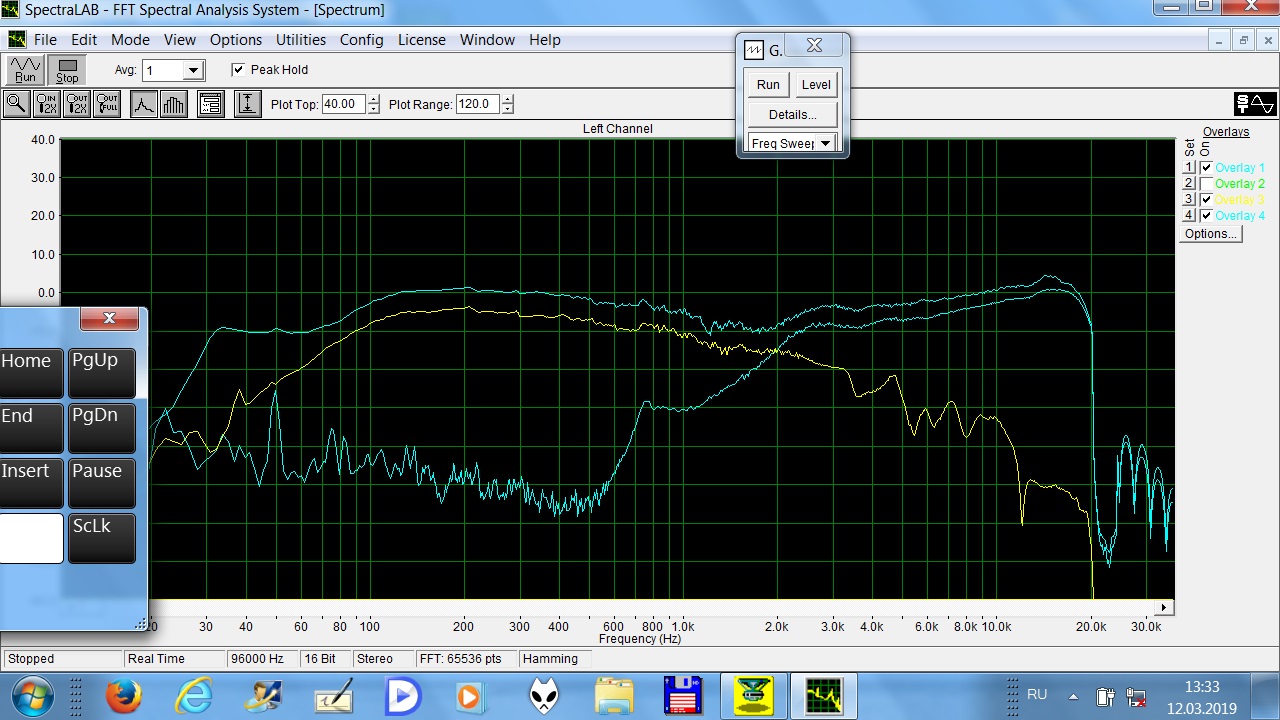Open the Mode menu
Screen dimensions: 1280x720
pyautogui.click(x=130, y=40)
